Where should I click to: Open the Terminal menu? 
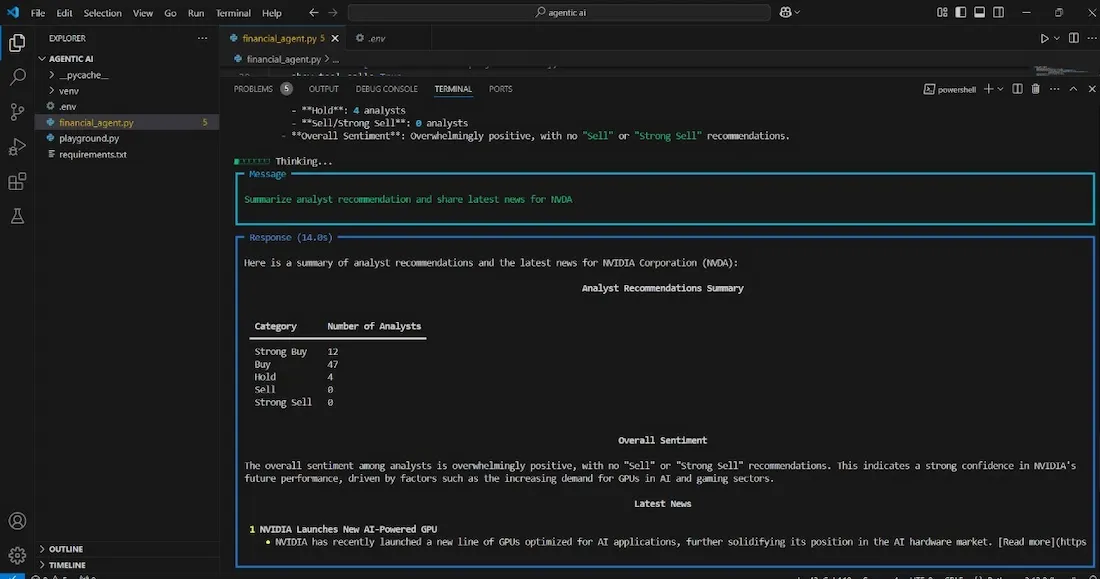point(233,13)
